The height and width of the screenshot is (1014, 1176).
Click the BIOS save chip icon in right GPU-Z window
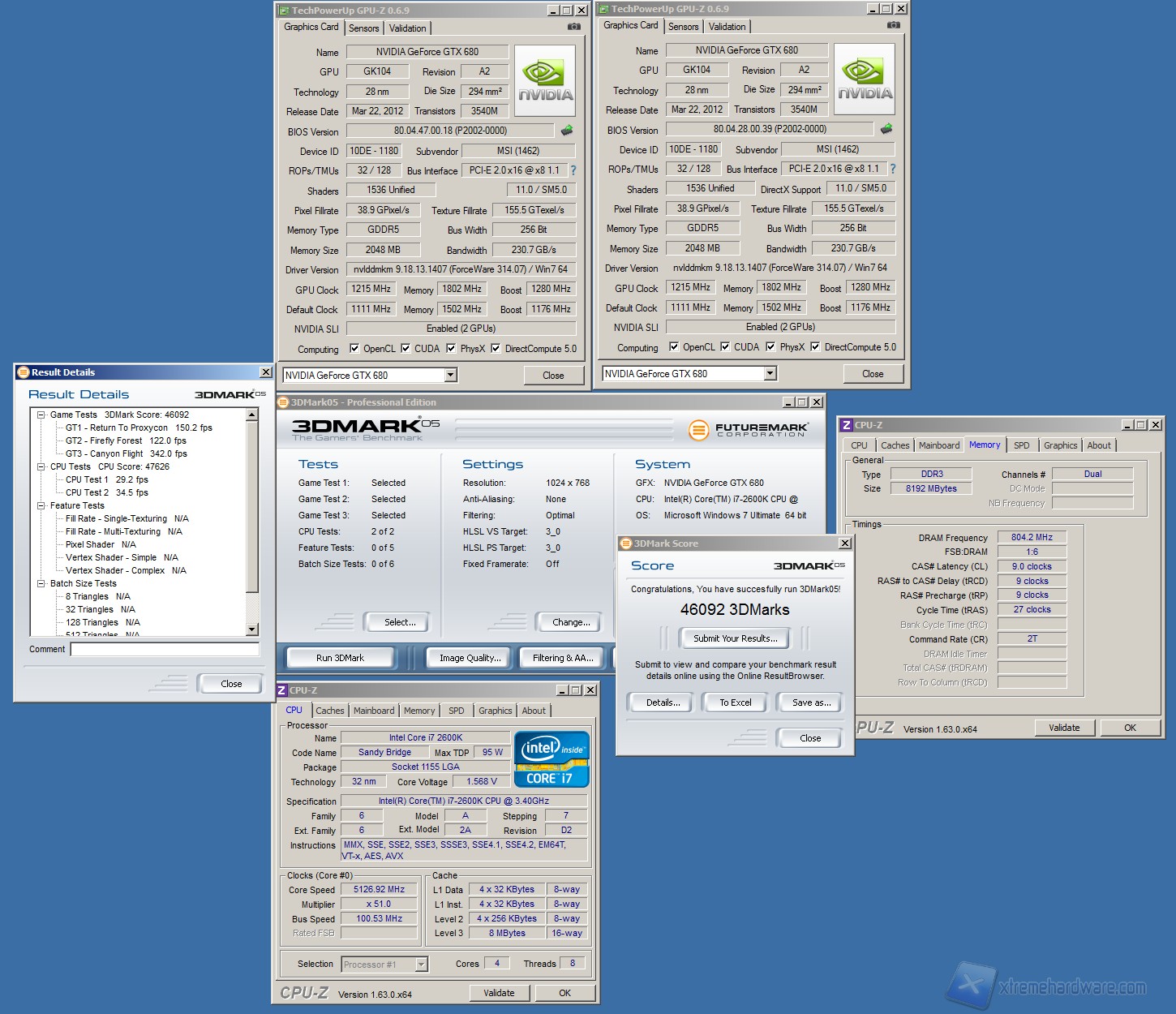coord(886,129)
